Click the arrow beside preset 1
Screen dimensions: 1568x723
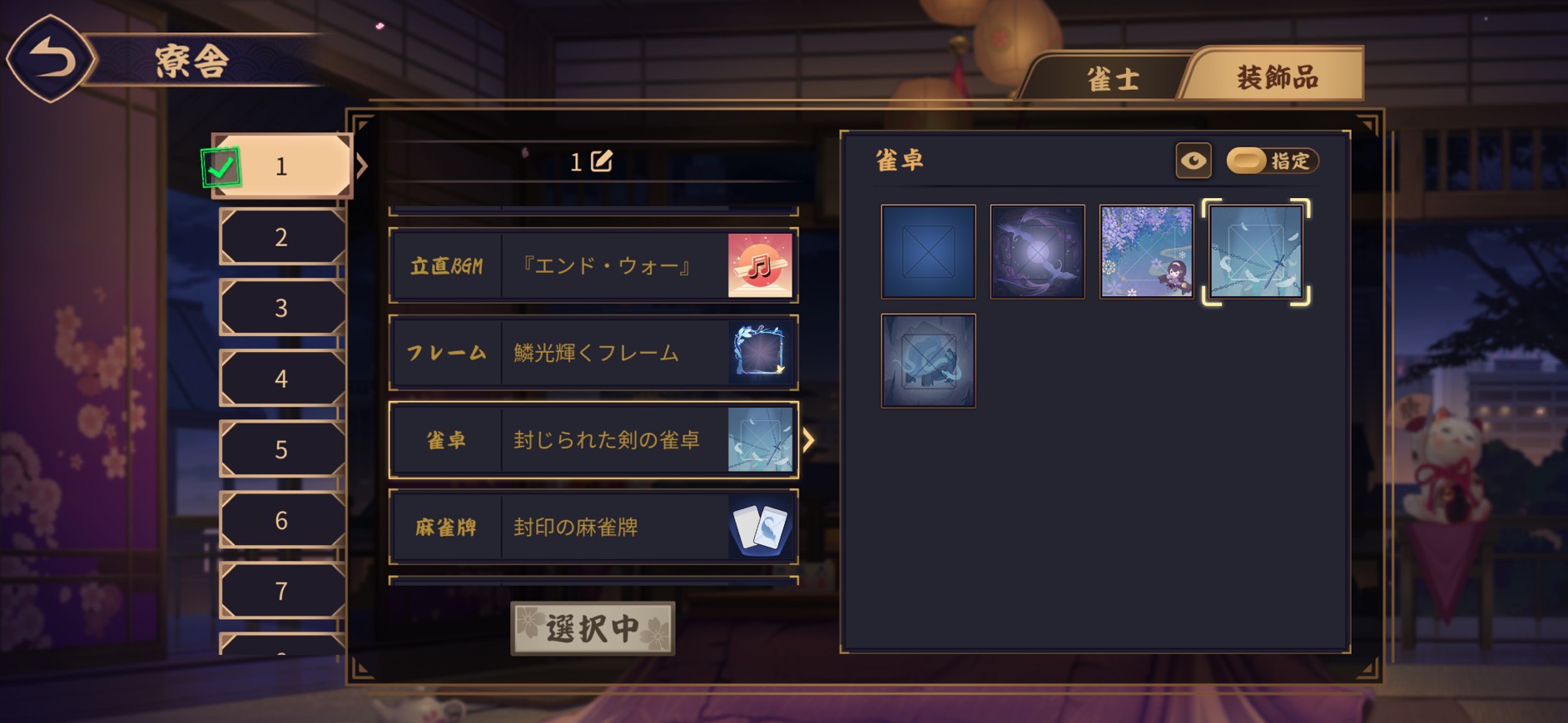pyautogui.click(x=361, y=166)
